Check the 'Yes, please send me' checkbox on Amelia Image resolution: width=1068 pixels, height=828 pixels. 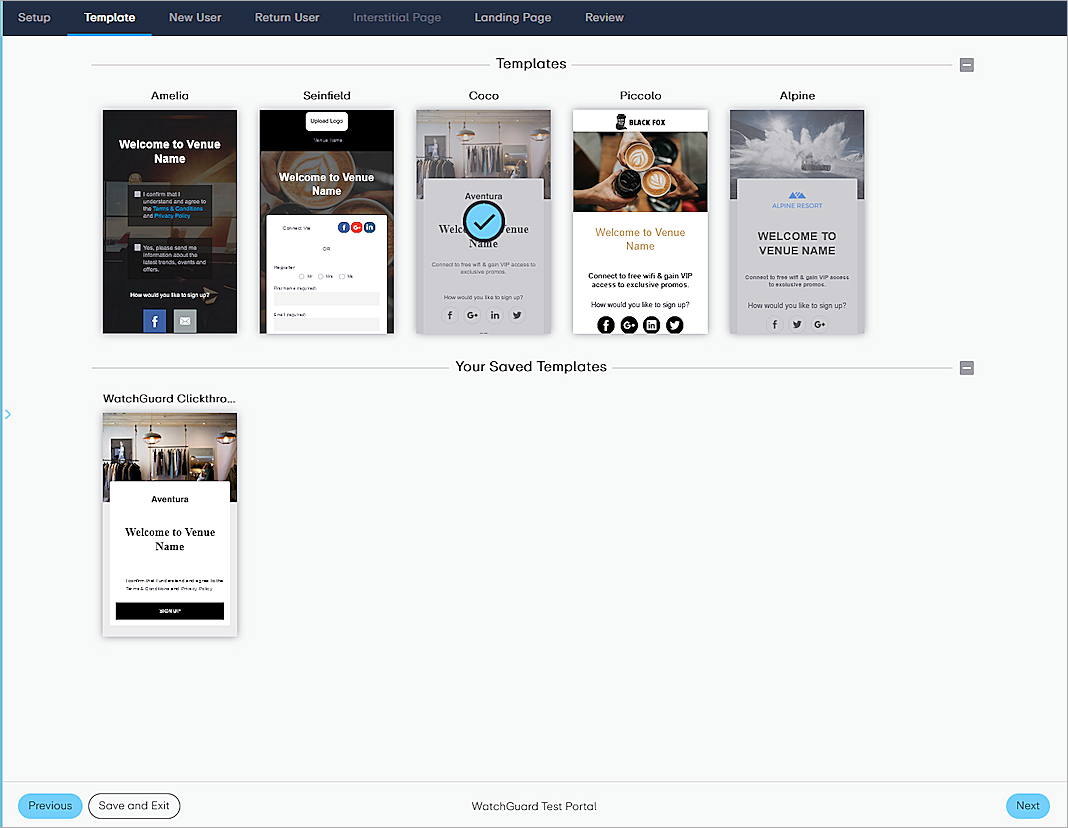(137, 247)
